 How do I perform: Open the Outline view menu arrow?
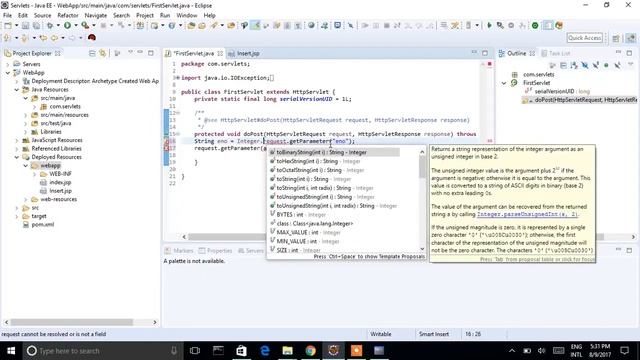(631, 65)
